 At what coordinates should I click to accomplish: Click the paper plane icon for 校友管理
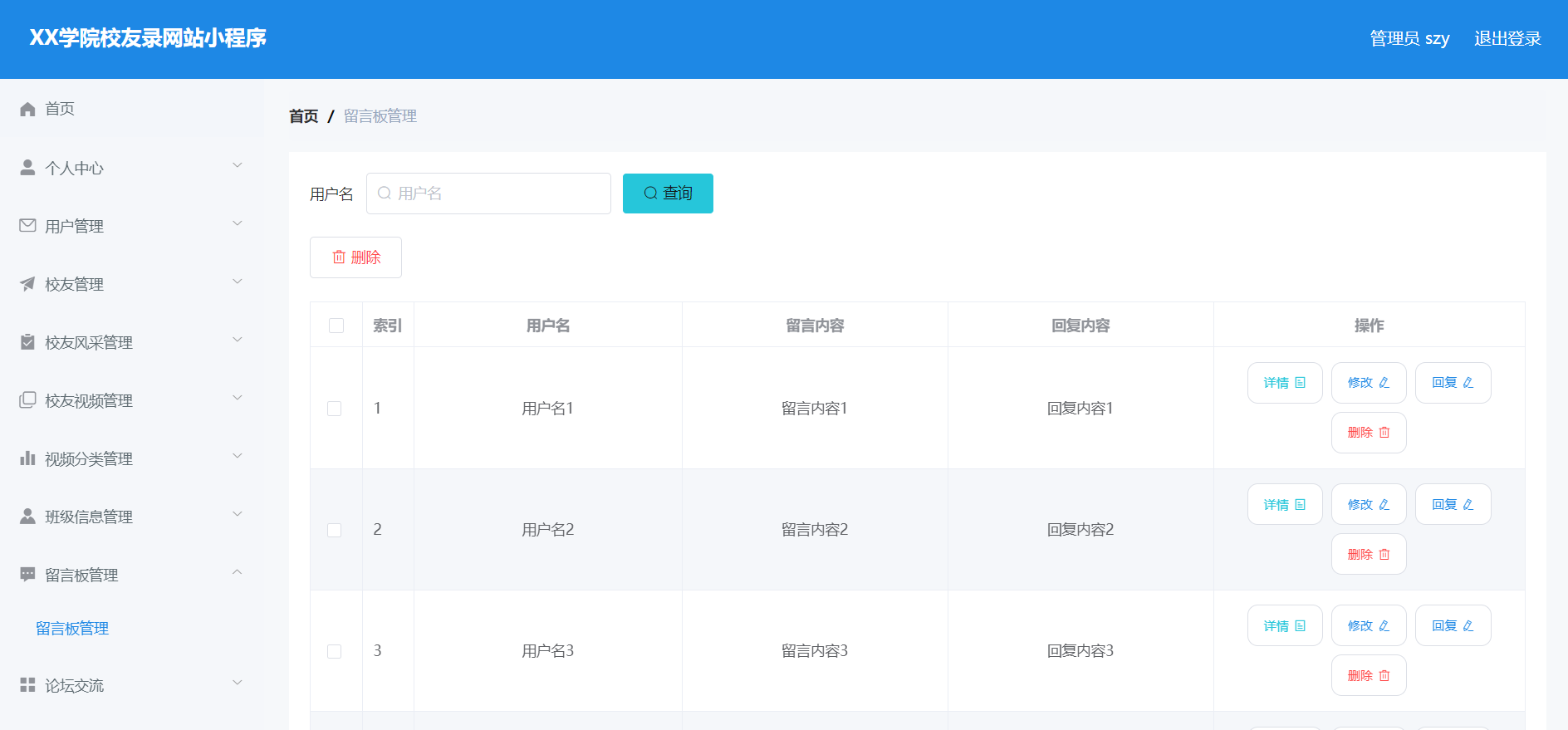point(27,284)
